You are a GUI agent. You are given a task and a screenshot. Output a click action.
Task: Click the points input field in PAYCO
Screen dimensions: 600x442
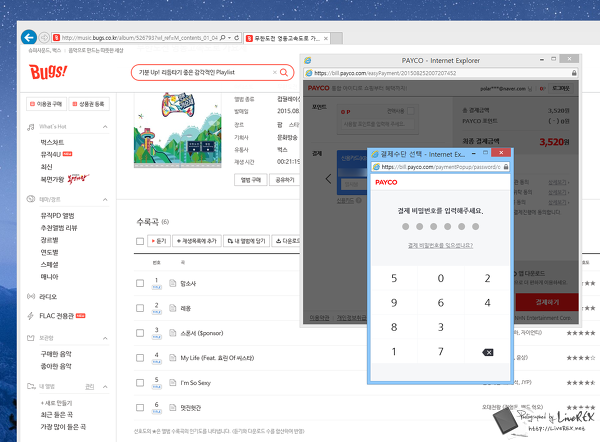pyautogui.click(x=377, y=124)
